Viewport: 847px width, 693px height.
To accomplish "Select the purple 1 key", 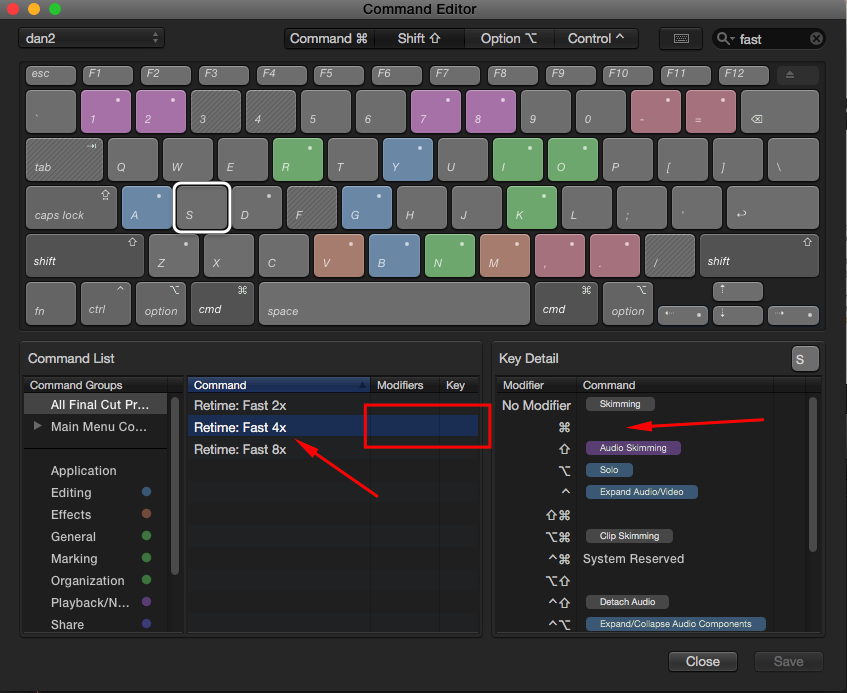I will tap(106, 112).
